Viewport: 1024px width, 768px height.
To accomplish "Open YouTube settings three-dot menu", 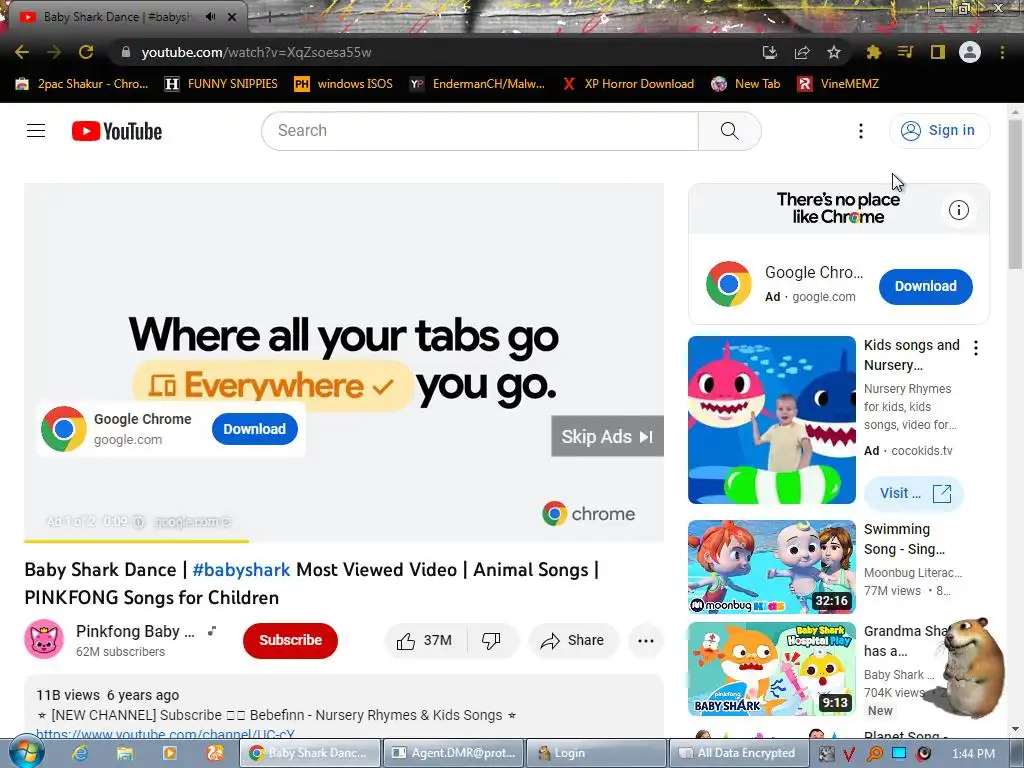I will 861,131.
